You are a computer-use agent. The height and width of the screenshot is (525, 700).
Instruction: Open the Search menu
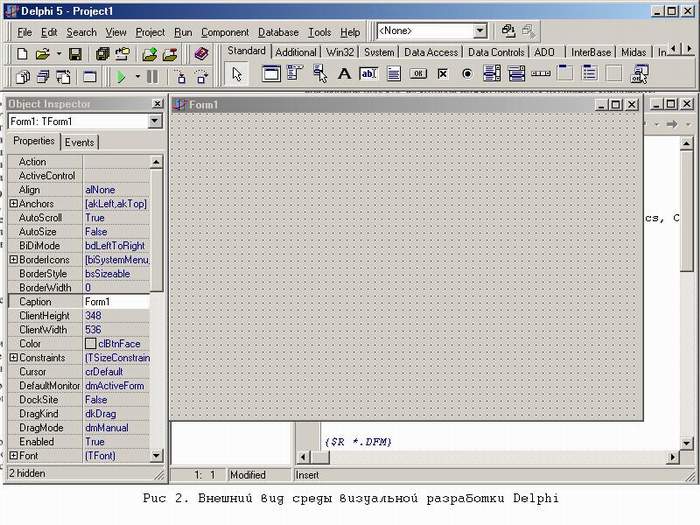pos(81,32)
